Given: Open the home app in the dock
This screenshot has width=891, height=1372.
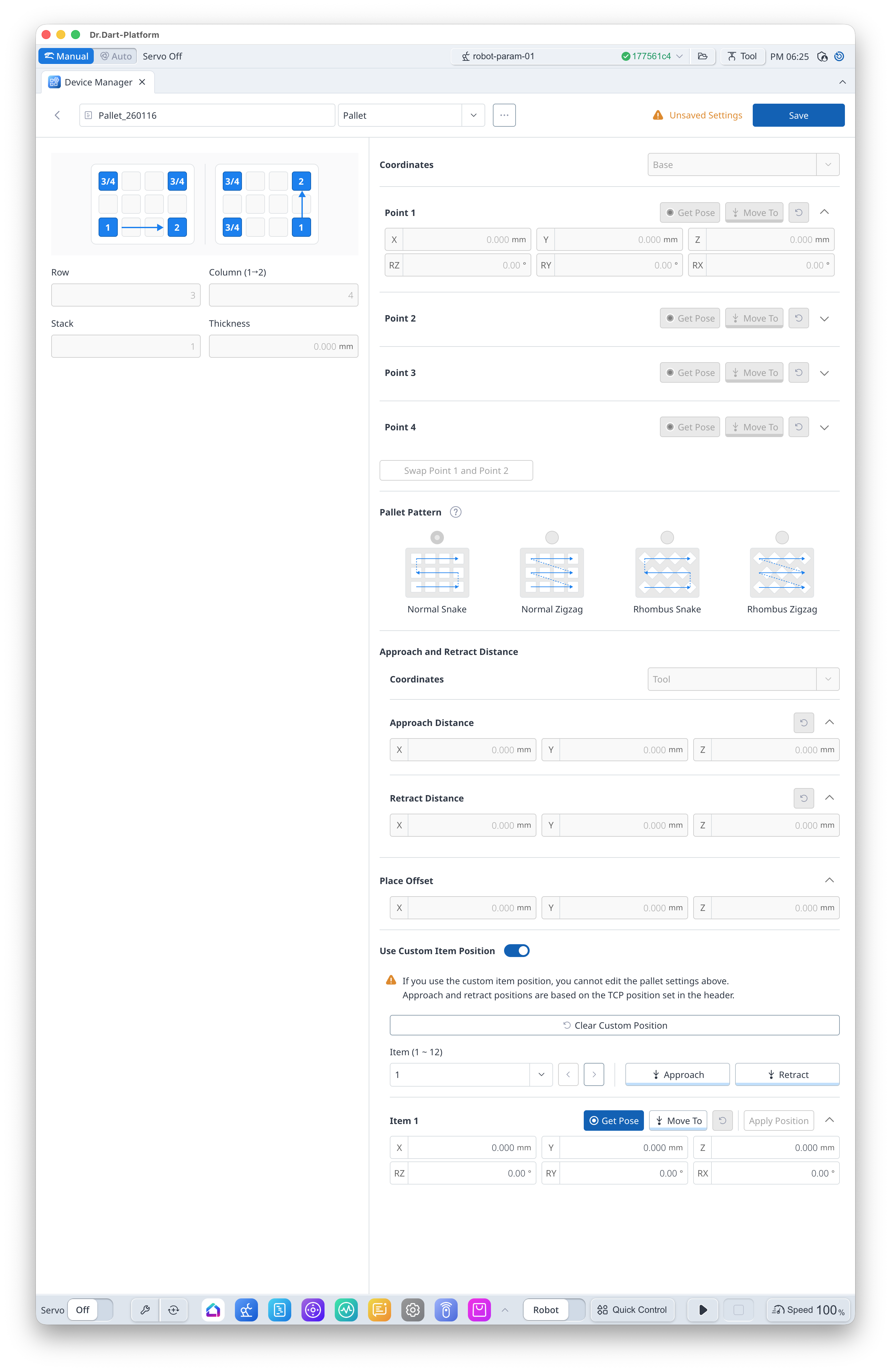Looking at the screenshot, I should [x=213, y=1310].
